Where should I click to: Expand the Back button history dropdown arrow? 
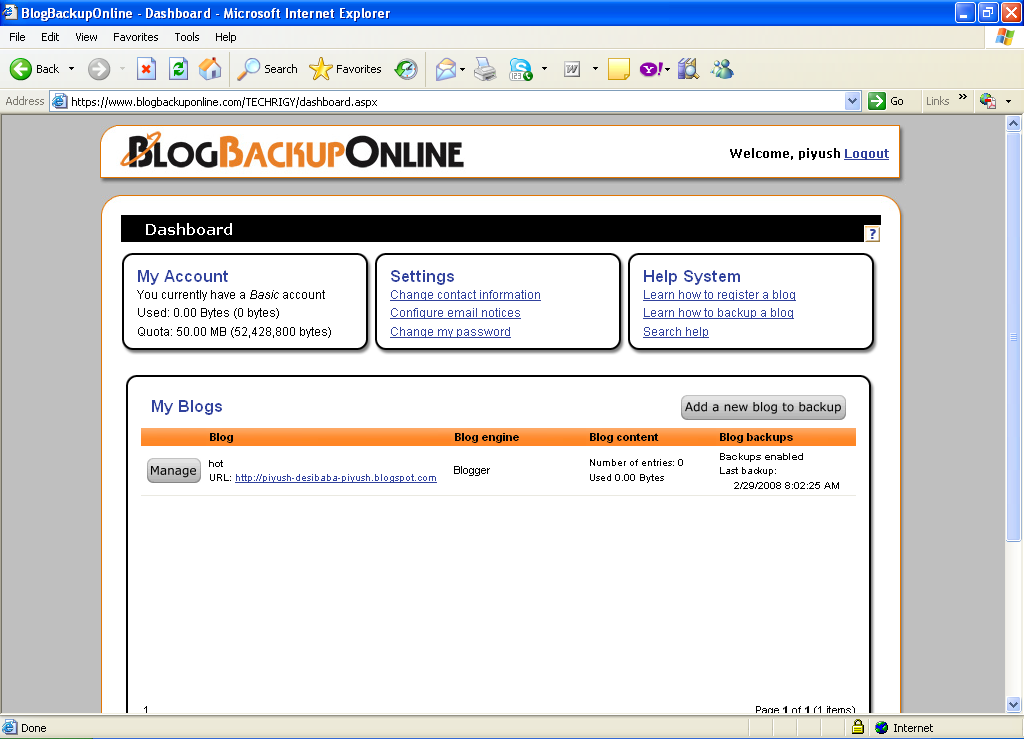[71, 69]
